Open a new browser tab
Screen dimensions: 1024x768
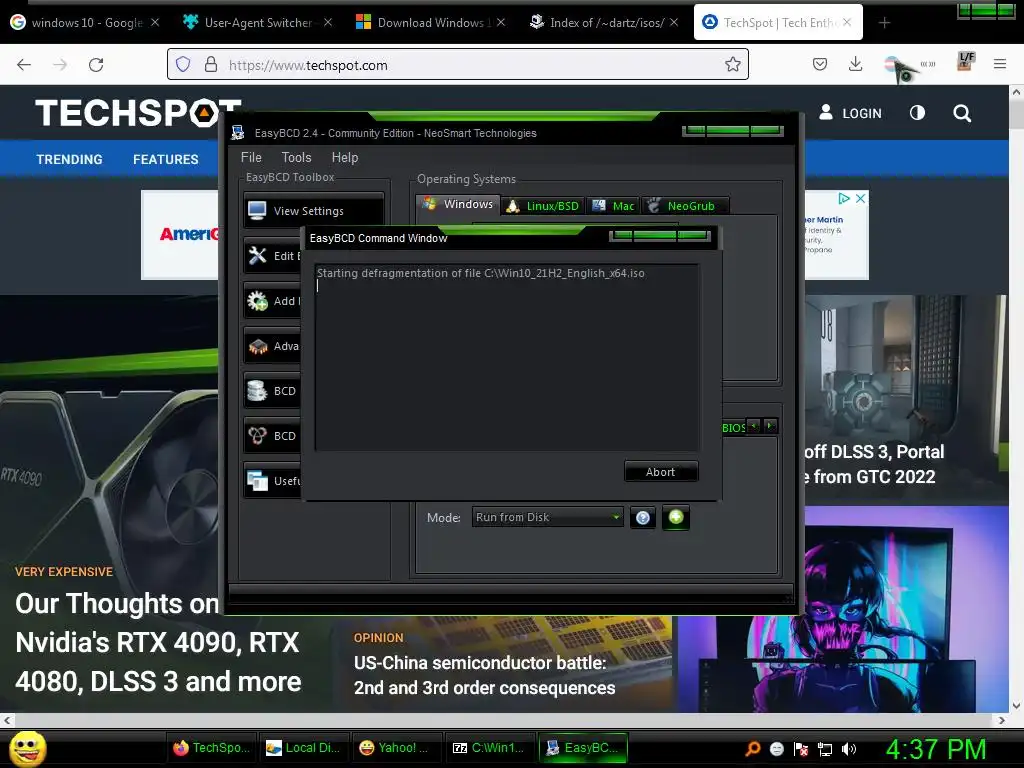click(884, 23)
